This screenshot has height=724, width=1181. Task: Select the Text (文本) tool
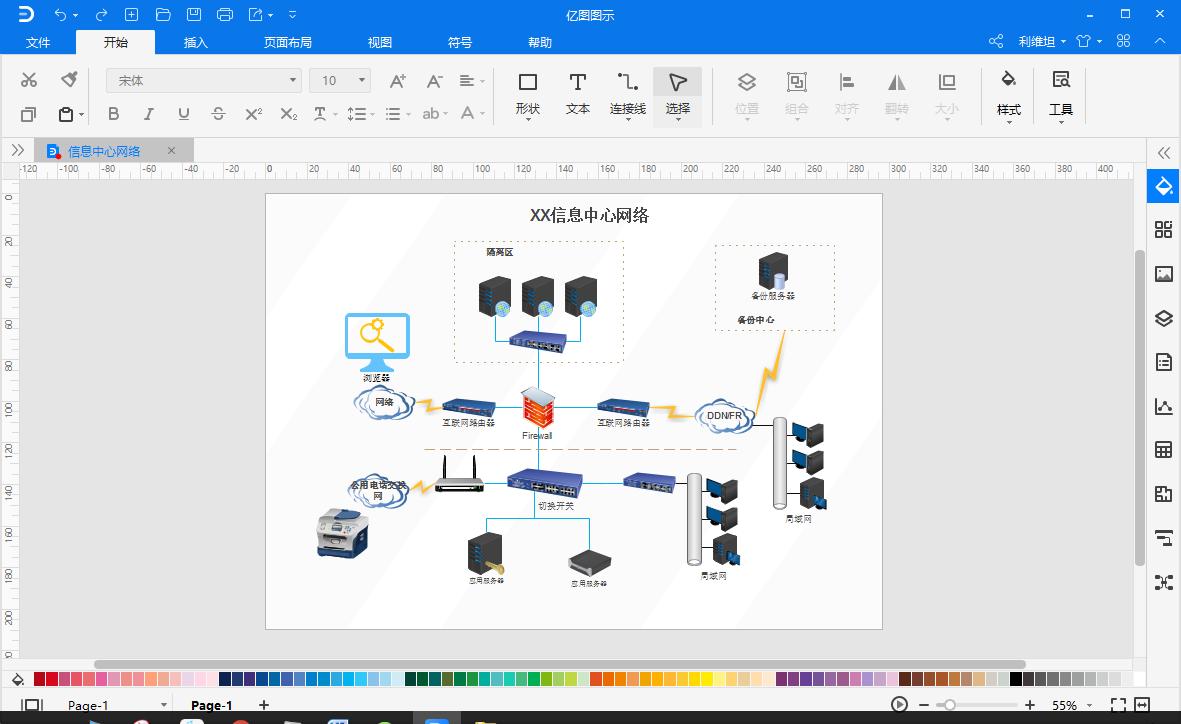click(577, 93)
